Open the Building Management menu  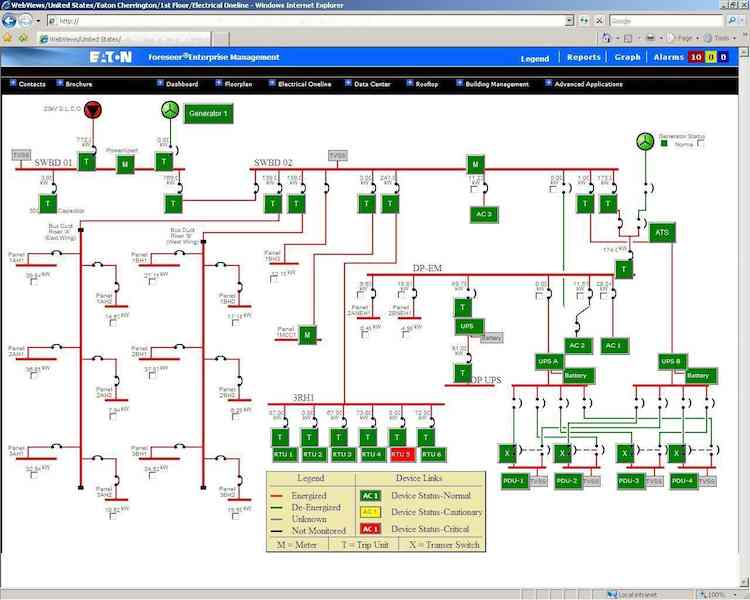click(x=493, y=84)
